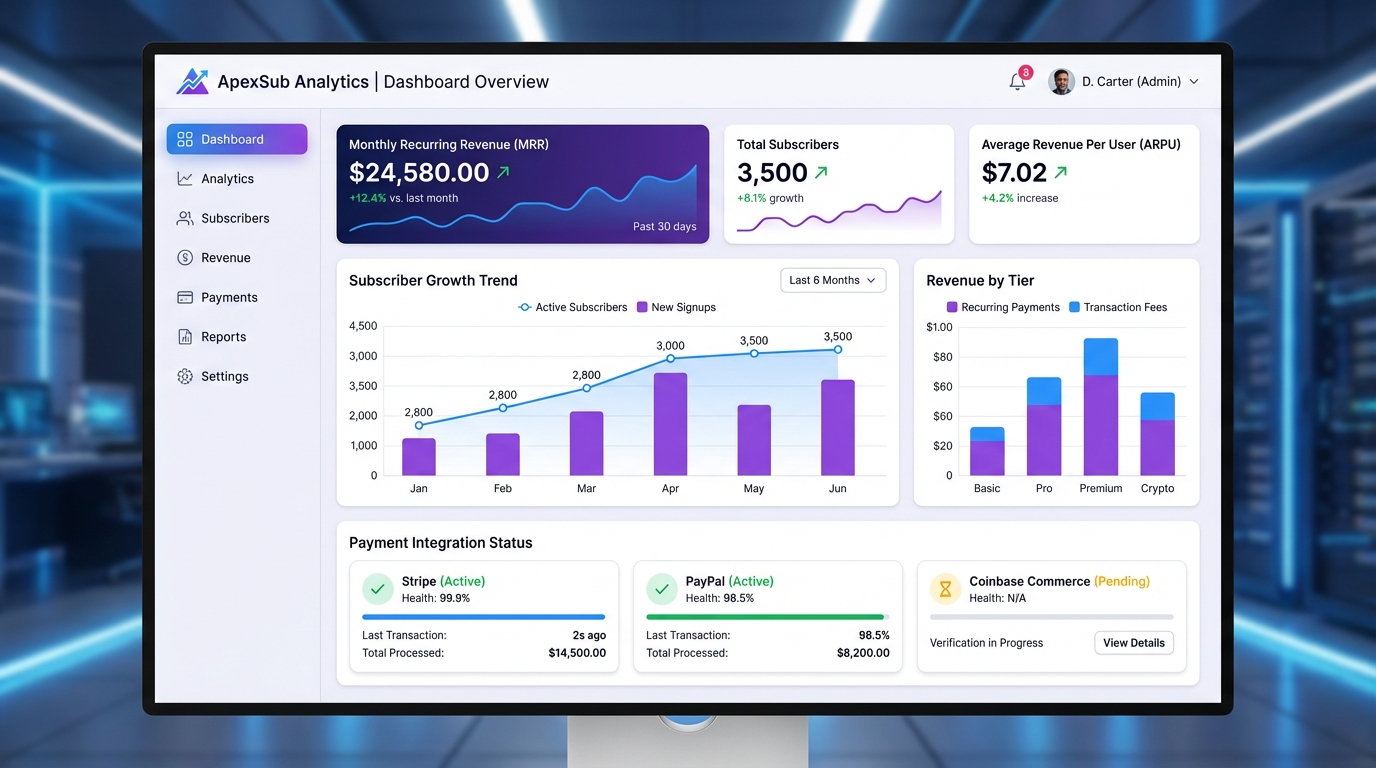The height and width of the screenshot is (768, 1376).
Task: Click the Stripe health progress bar
Action: (484, 617)
